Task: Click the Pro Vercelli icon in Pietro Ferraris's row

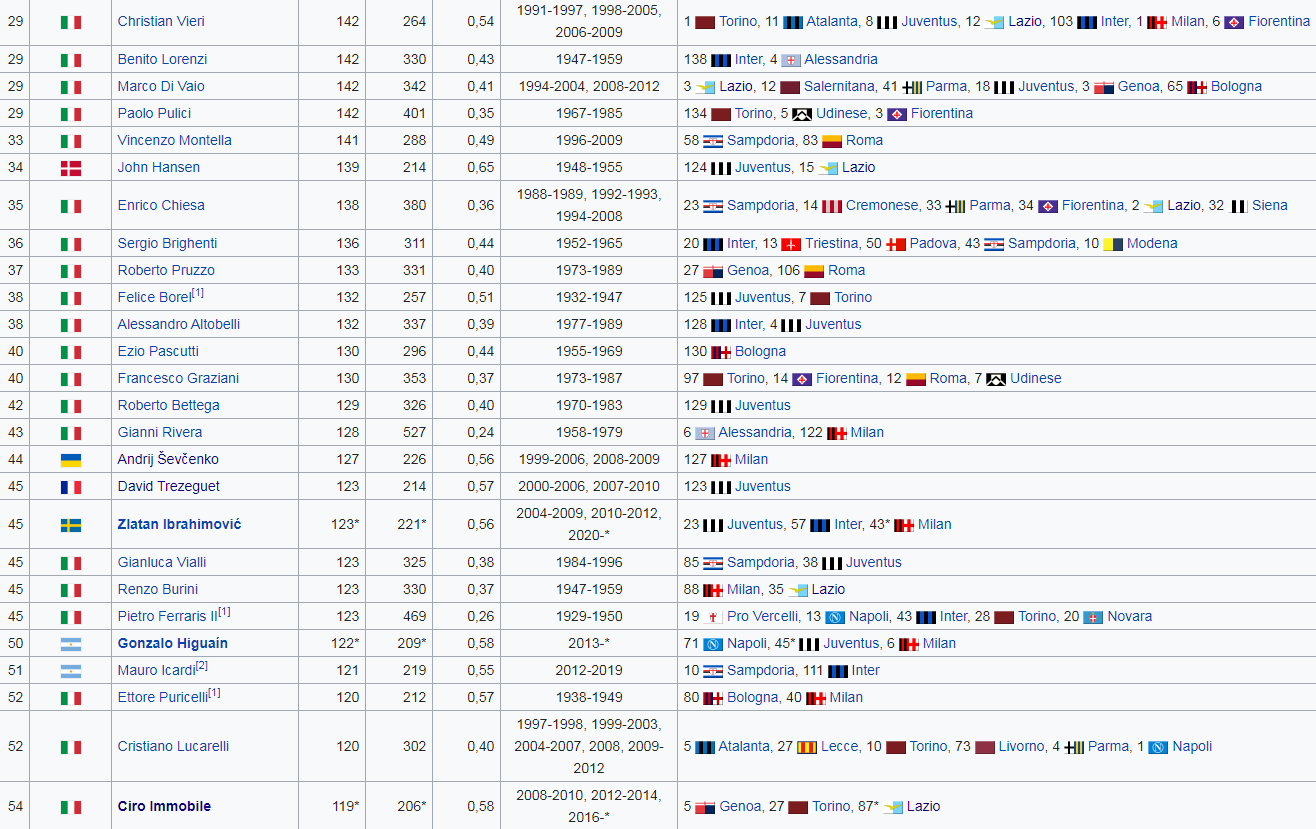Action: (x=714, y=617)
